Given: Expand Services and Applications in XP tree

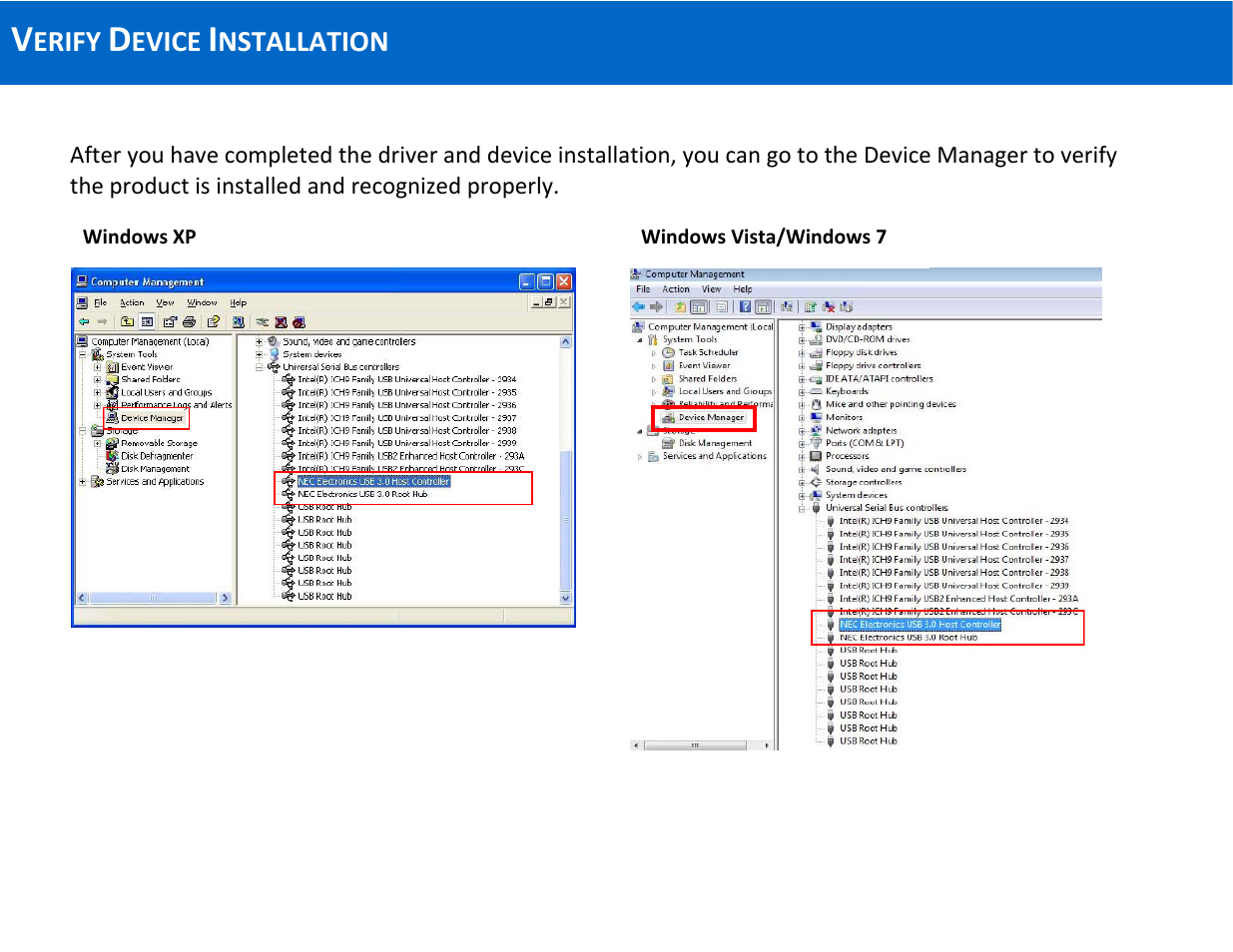Looking at the screenshot, I should coord(83,482).
